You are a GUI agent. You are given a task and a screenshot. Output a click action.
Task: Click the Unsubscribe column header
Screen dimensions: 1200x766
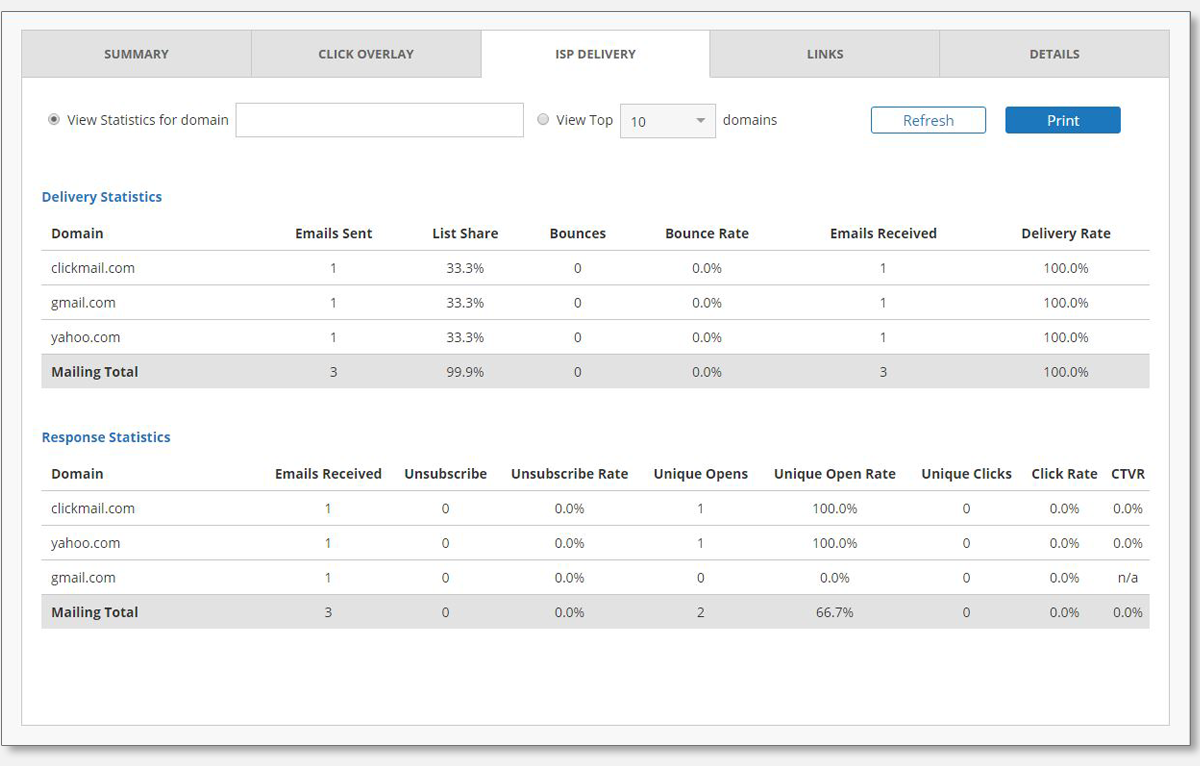pos(446,474)
